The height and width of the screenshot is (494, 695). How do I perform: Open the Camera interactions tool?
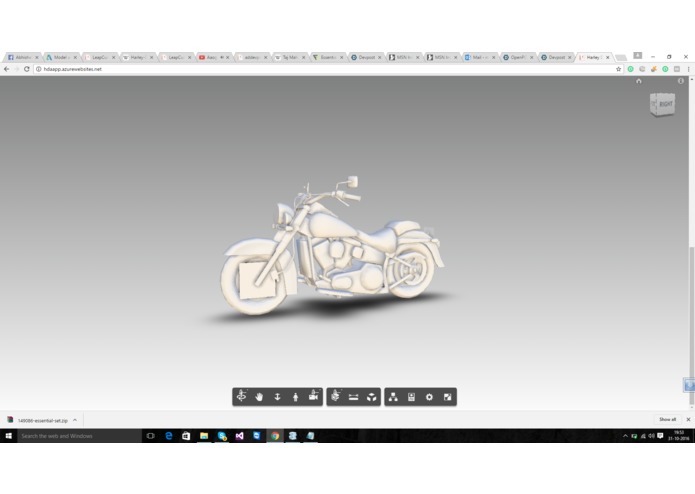click(x=314, y=397)
